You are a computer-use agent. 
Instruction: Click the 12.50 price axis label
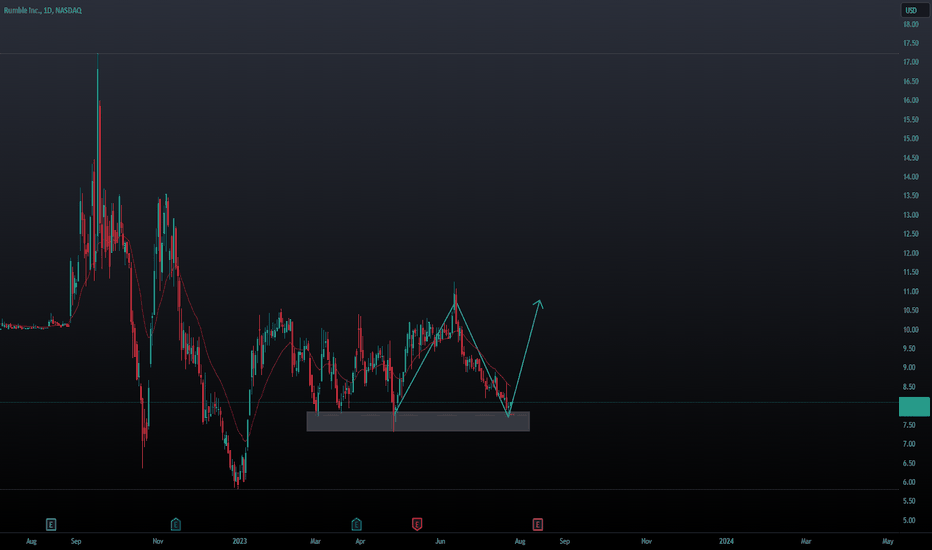tap(911, 234)
